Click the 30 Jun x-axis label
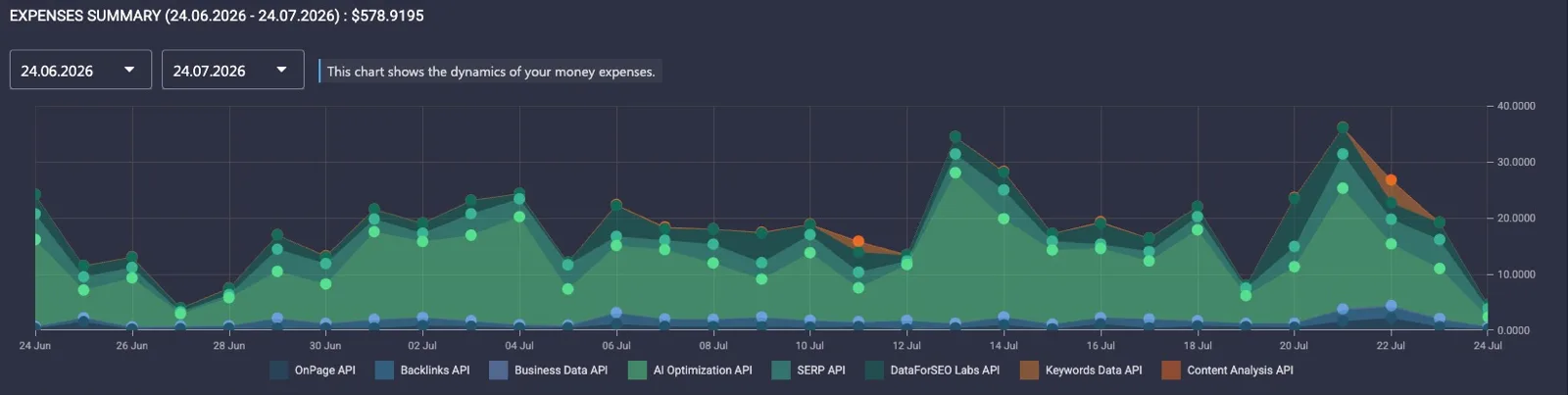The image size is (1568, 395). [x=325, y=346]
